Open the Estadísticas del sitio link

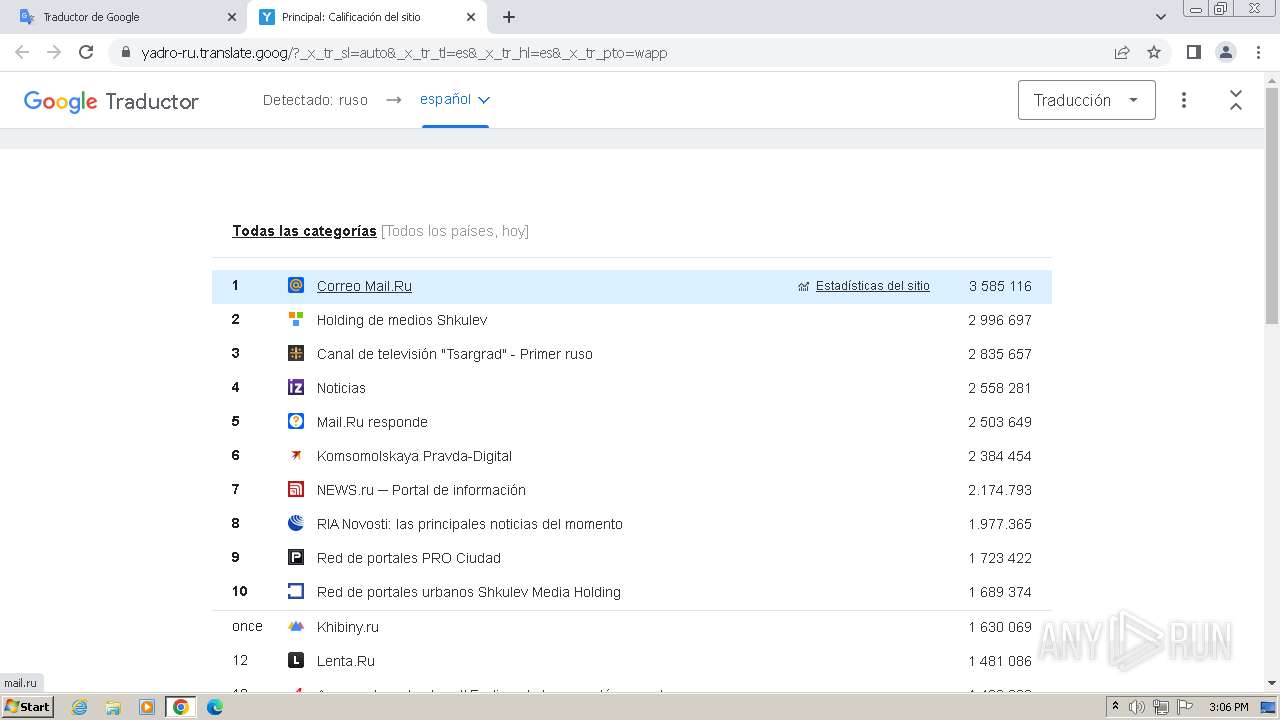pyautogui.click(x=873, y=286)
